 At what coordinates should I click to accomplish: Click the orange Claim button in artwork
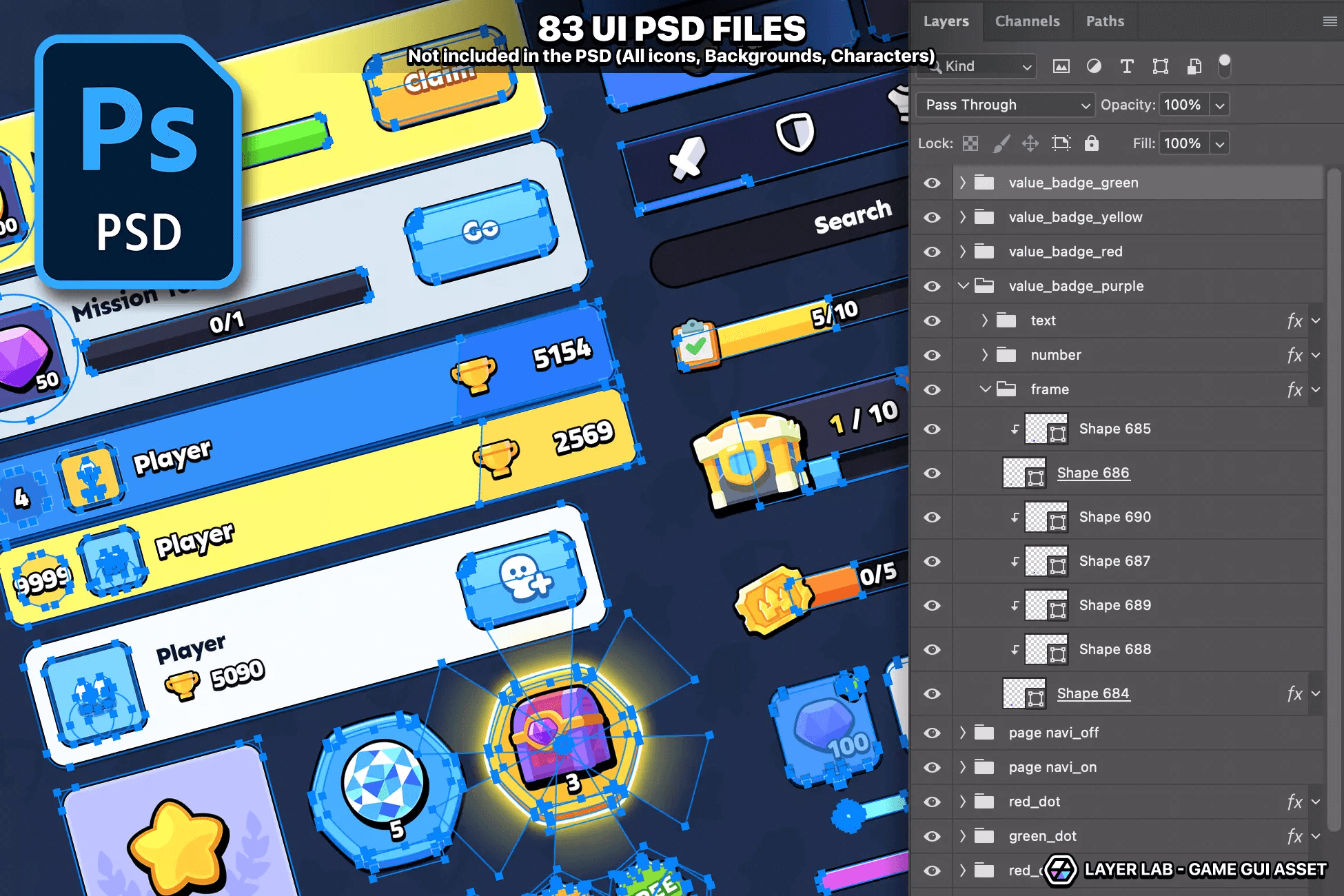tap(442, 79)
